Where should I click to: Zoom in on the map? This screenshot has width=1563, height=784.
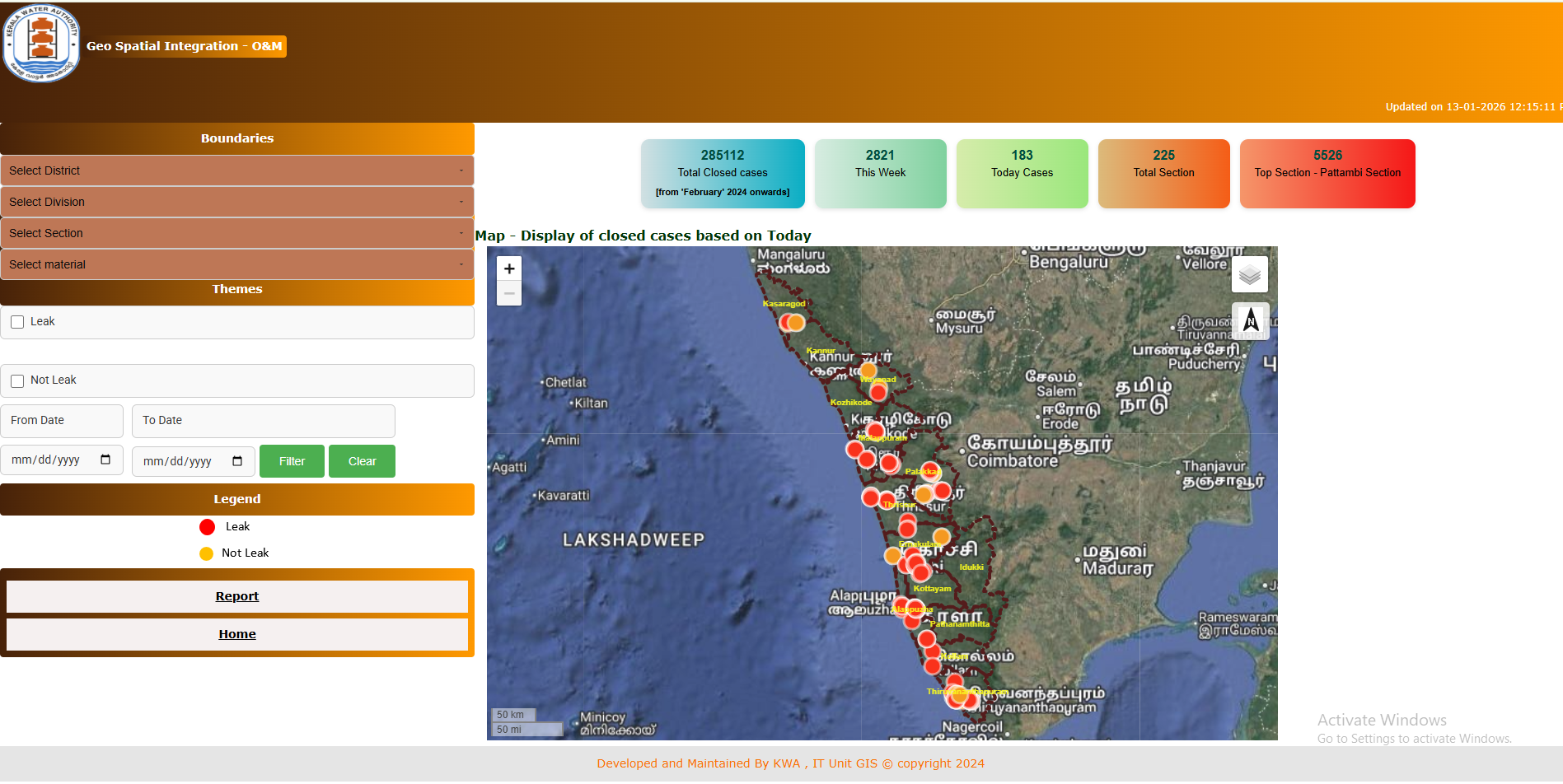tap(509, 268)
